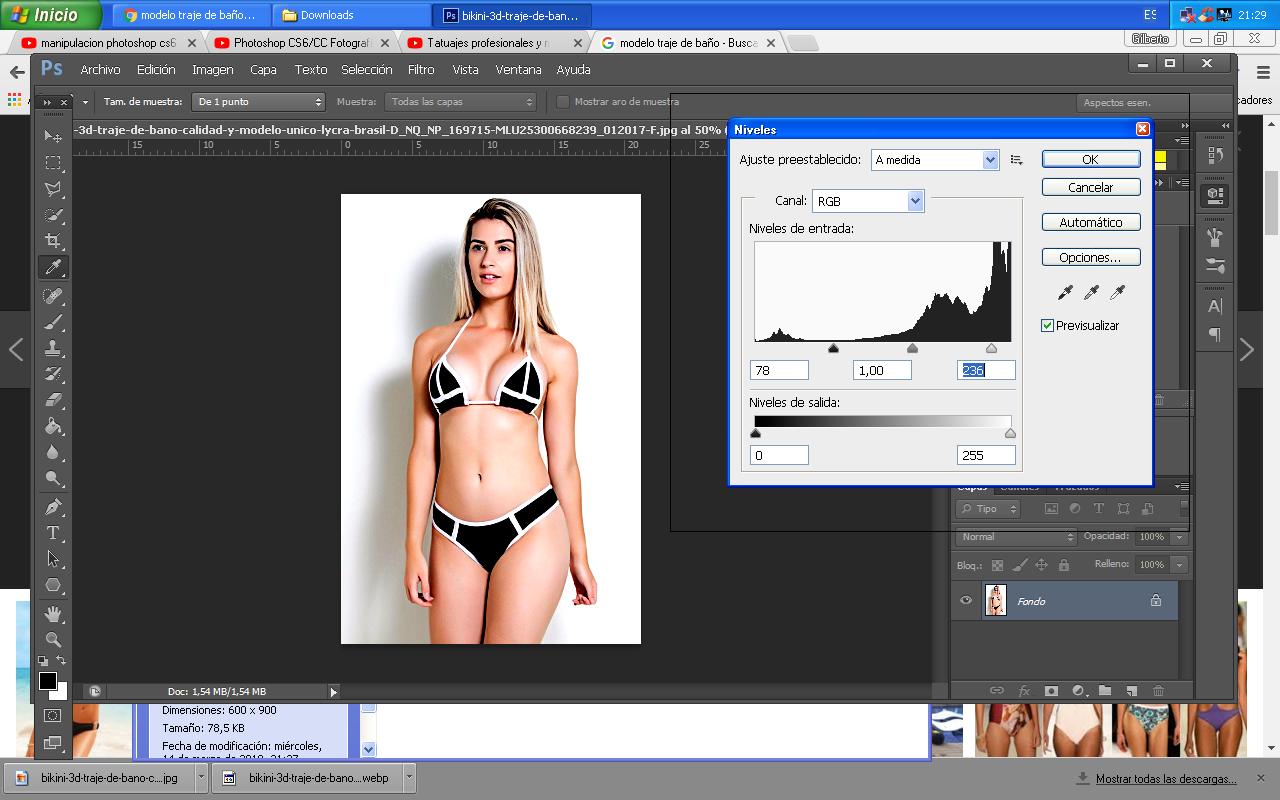1280x800 pixels.
Task: Click the delete layer trash icon
Action: click(1158, 690)
